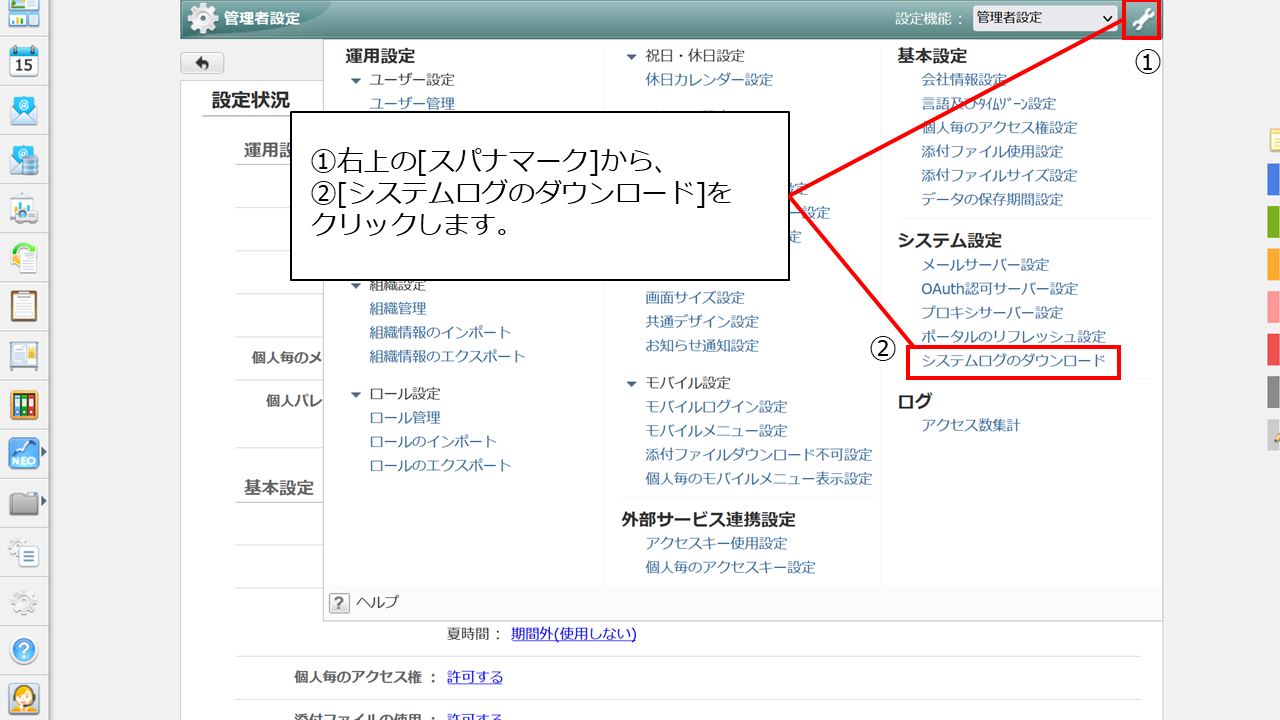Screen dimensions: 1280x720
Task: Open the colored binders icon in sidebar
Action: pos(24,404)
